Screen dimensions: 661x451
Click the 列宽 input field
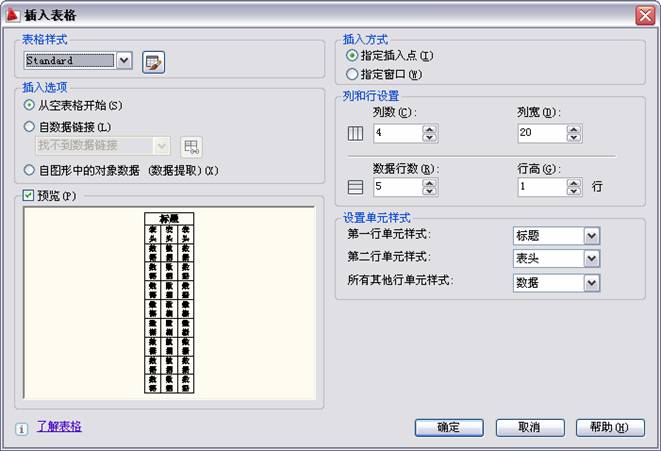541,133
